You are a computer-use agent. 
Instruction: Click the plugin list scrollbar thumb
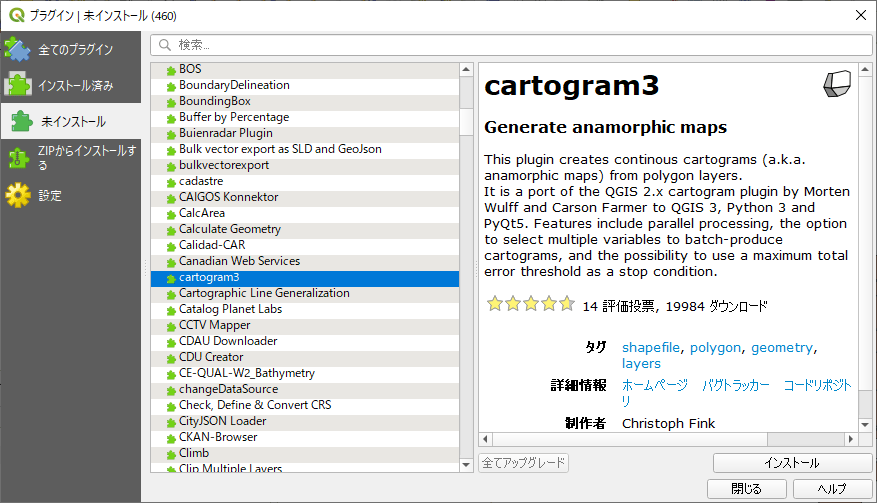coord(466,122)
